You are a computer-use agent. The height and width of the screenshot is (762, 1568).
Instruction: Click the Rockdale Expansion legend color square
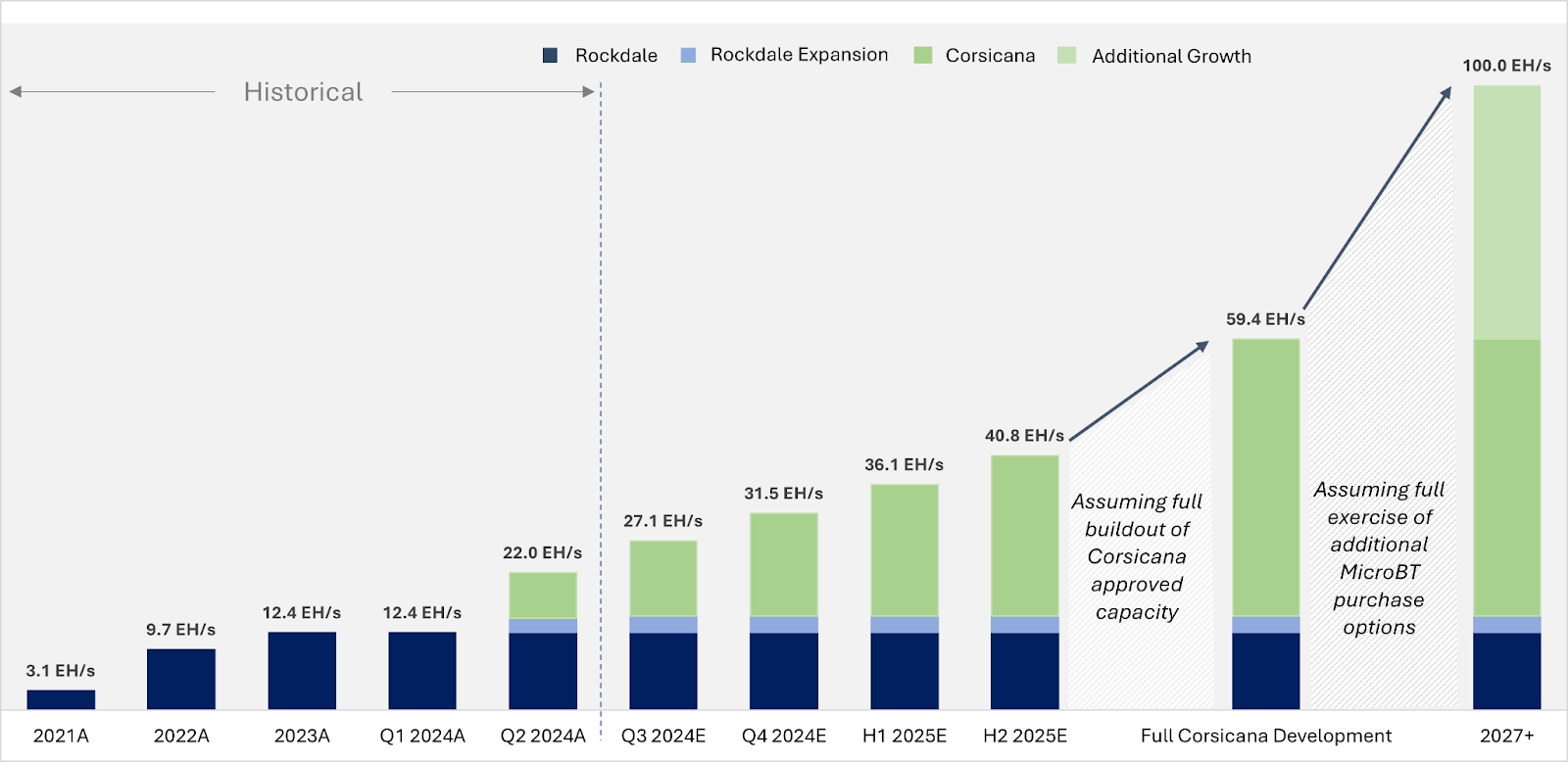[x=688, y=56]
